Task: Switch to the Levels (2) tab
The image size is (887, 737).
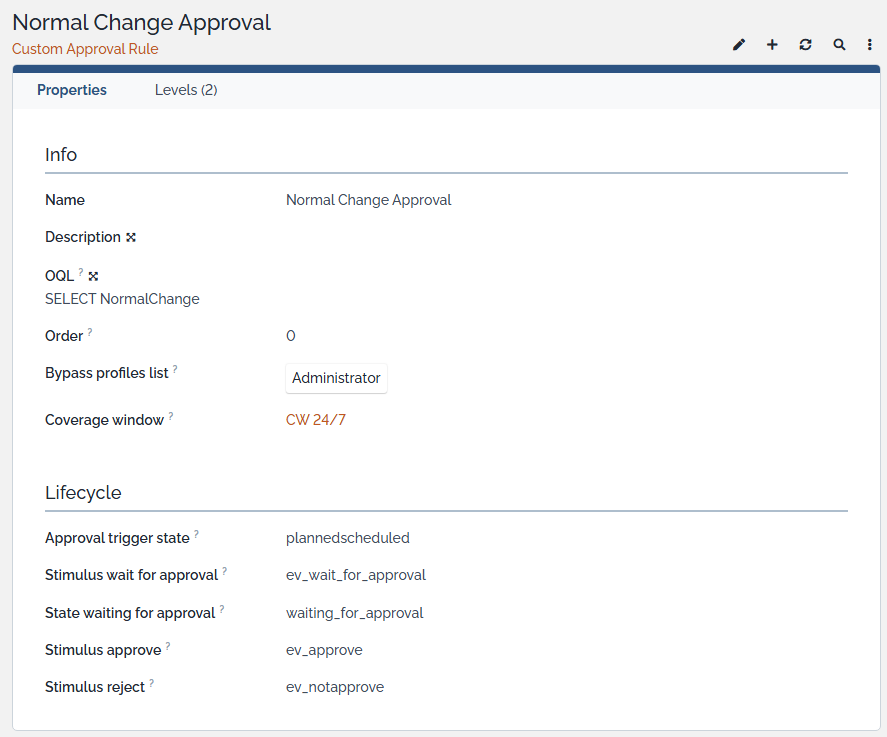Action: (186, 90)
